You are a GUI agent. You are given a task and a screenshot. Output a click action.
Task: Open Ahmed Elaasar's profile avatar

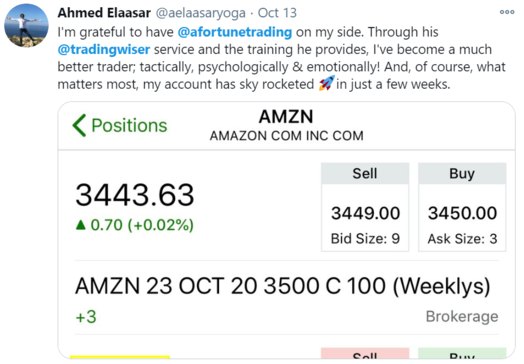click(26, 26)
